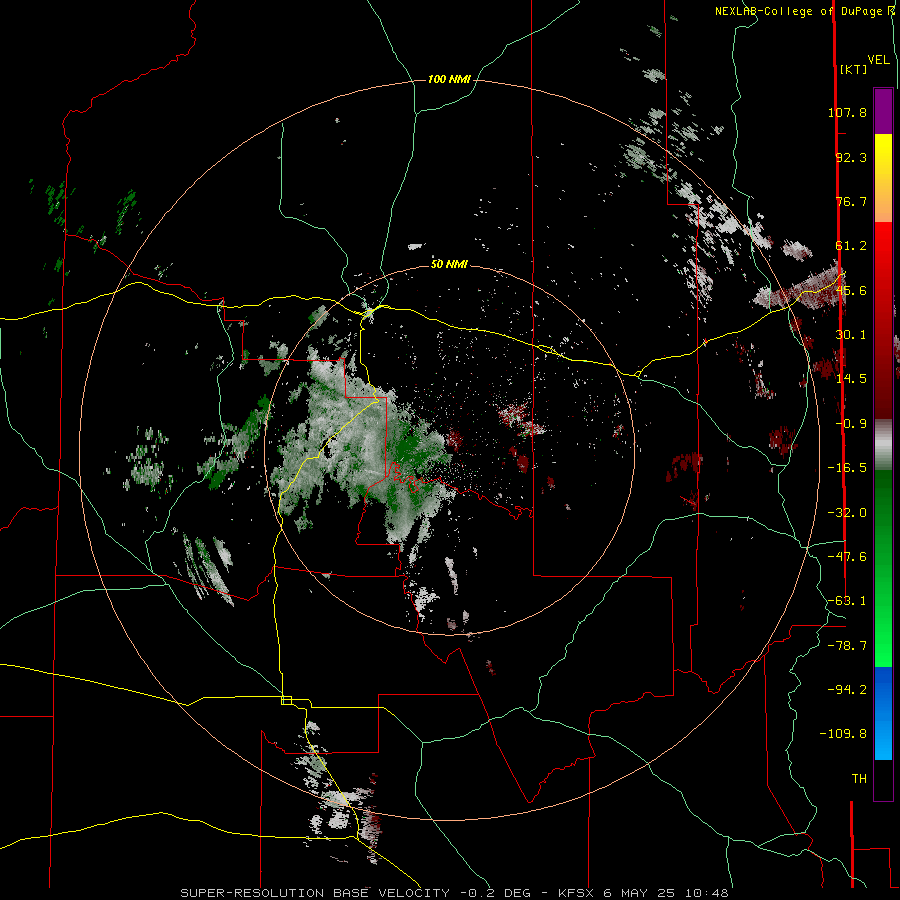
Task: Click the -32.0 value on velocity scale
Action: coord(847,513)
